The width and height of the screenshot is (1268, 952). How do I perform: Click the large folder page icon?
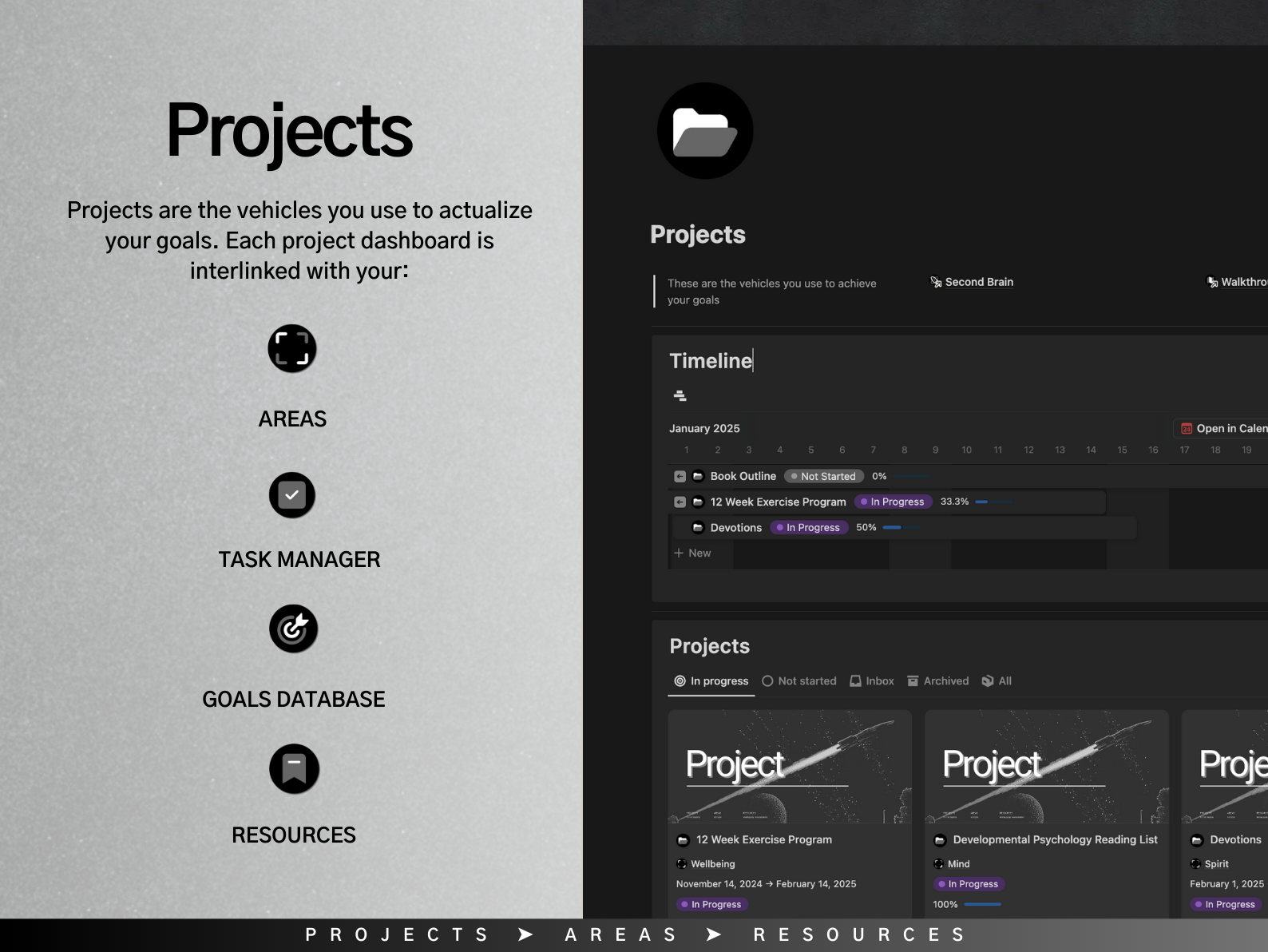click(705, 131)
